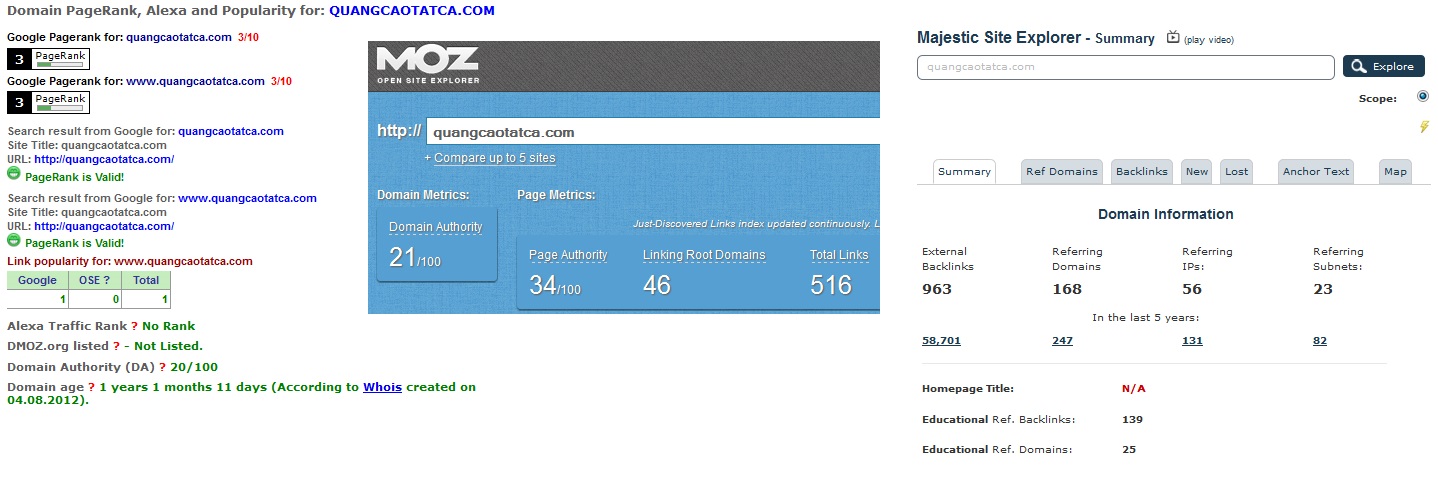The image size is (1438, 478).
Task: Click Compare up to 5 sites link
Action: [494, 158]
